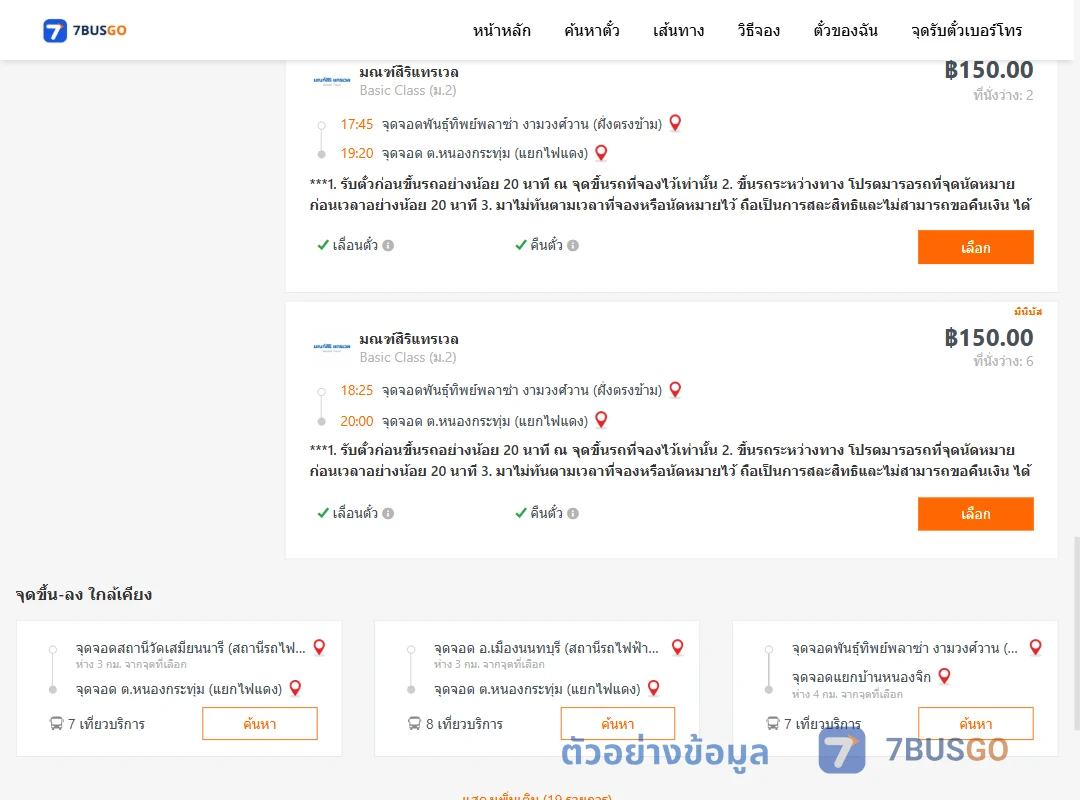Screen dimensions: 1080x800
Task: Click map pin beside 17:45 departure stop
Action: tap(675, 123)
